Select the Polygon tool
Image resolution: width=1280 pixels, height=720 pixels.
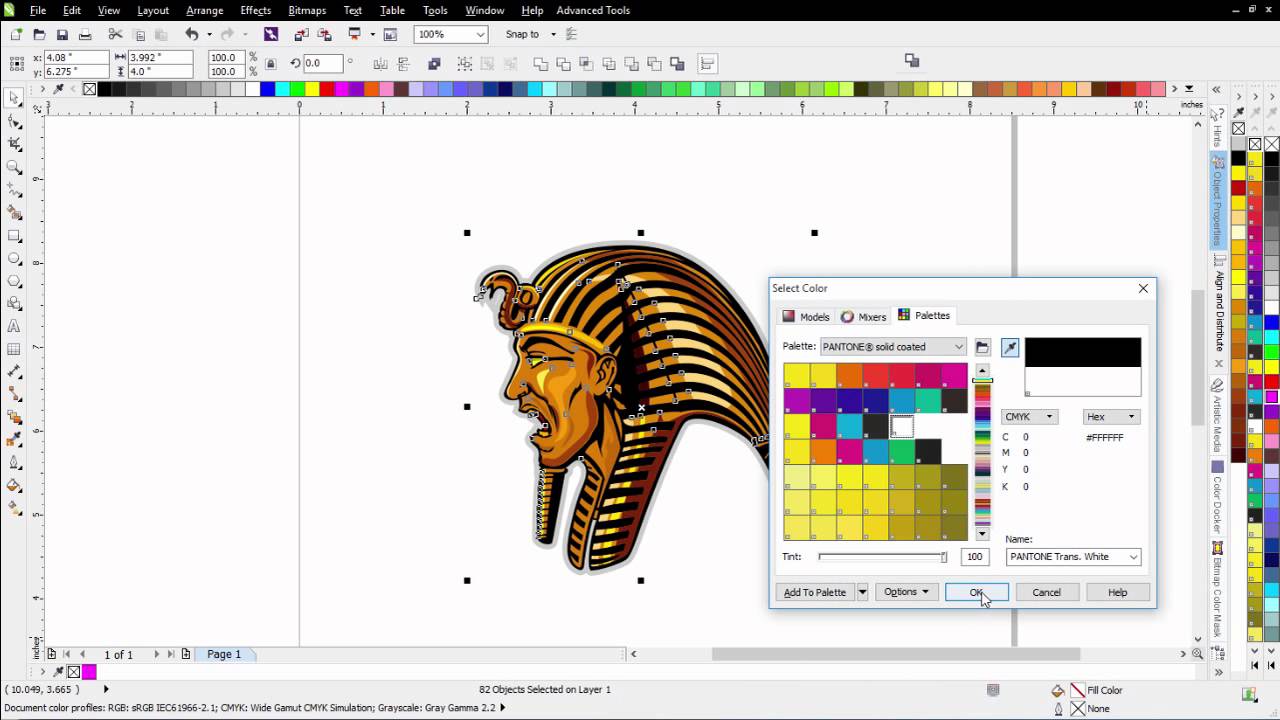[14, 281]
